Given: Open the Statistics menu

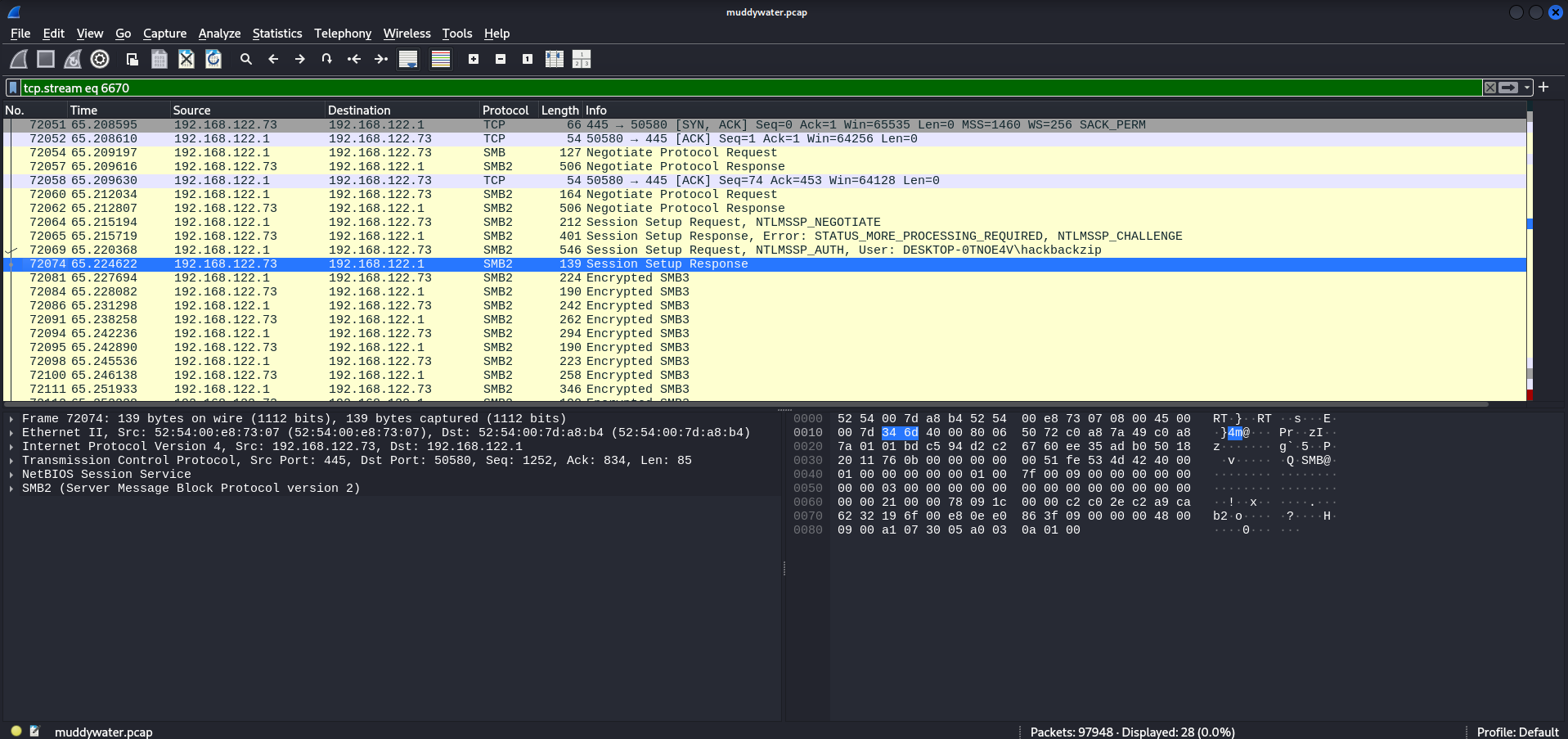Looking at the screenshot, I should [276, 34].
